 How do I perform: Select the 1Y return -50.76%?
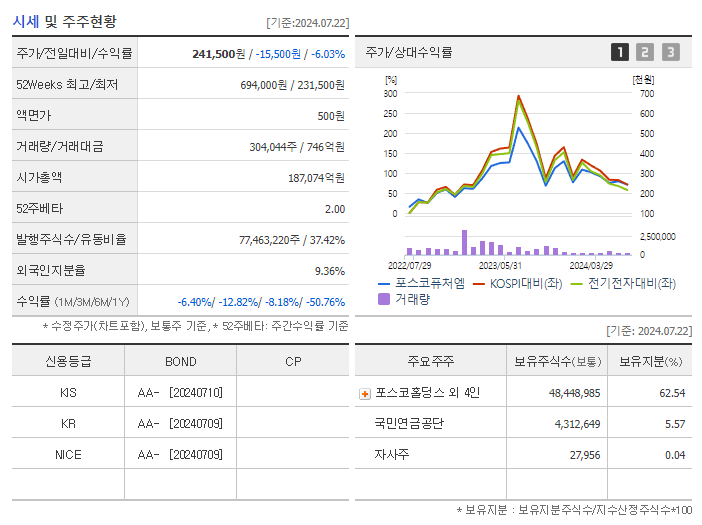point(325,302)
